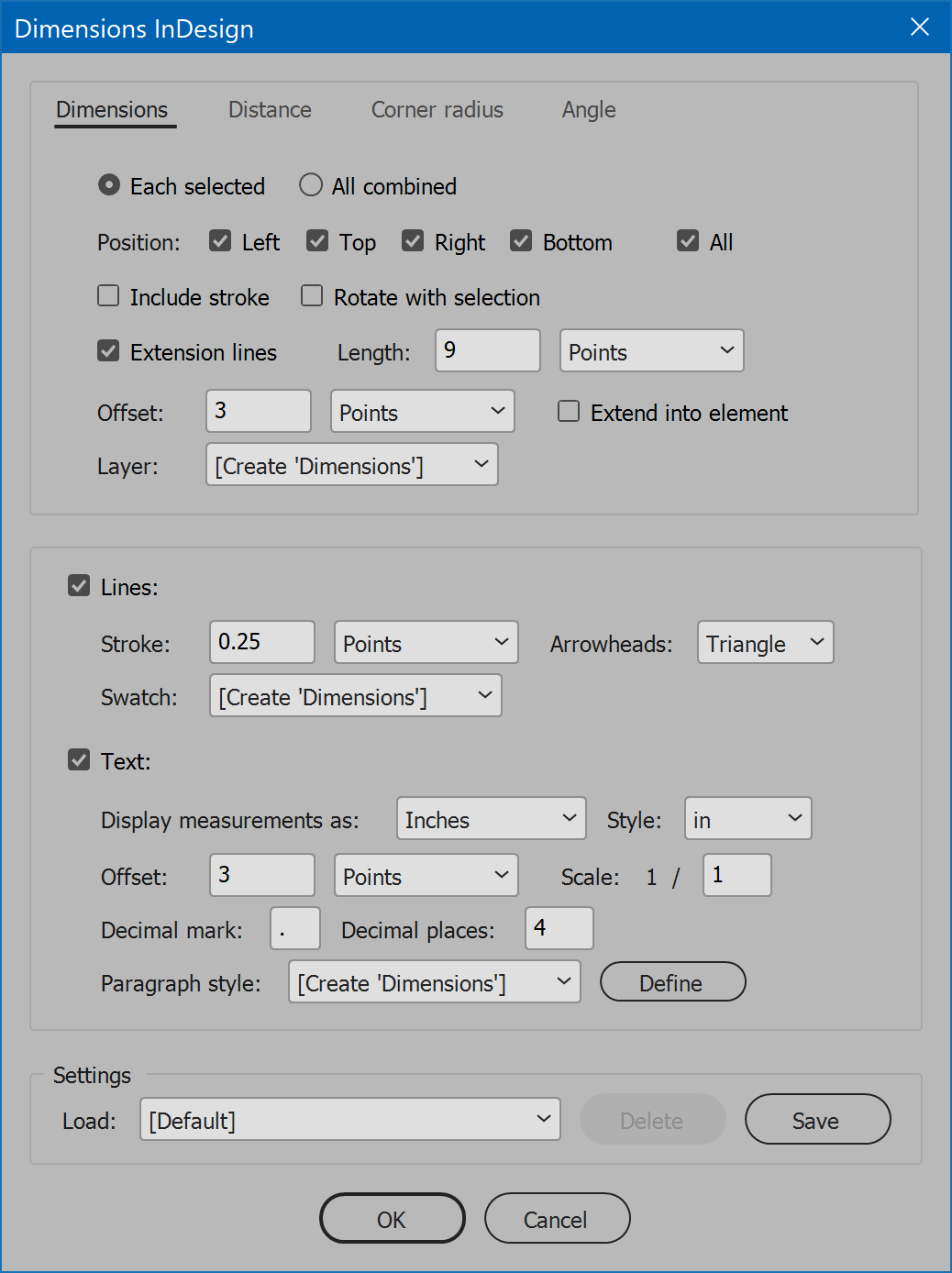Image resolution: width=952 pixels, height=1273 pixels.
Task: Uncheck the Lines checkbox
Action: (79, 586)
